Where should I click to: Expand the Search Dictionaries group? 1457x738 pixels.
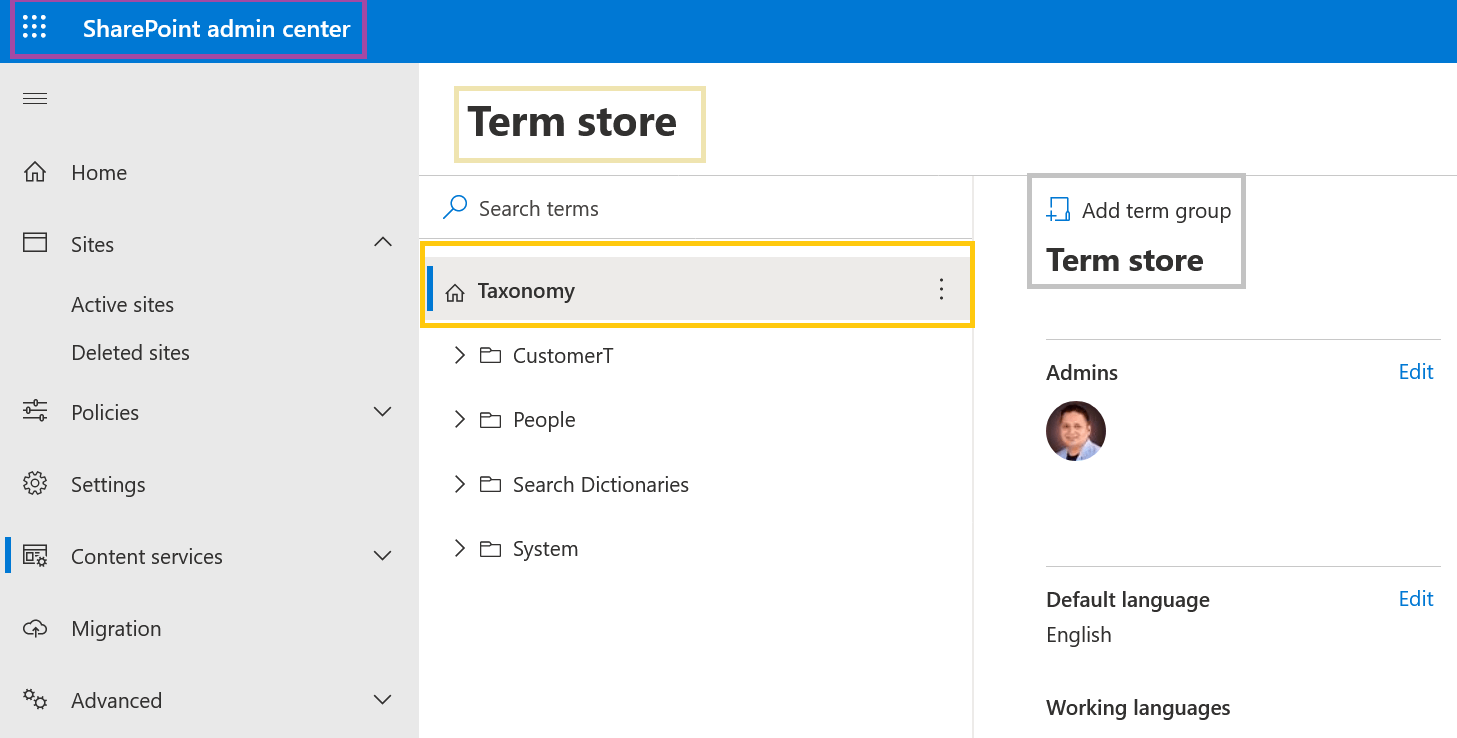point(460,484)
